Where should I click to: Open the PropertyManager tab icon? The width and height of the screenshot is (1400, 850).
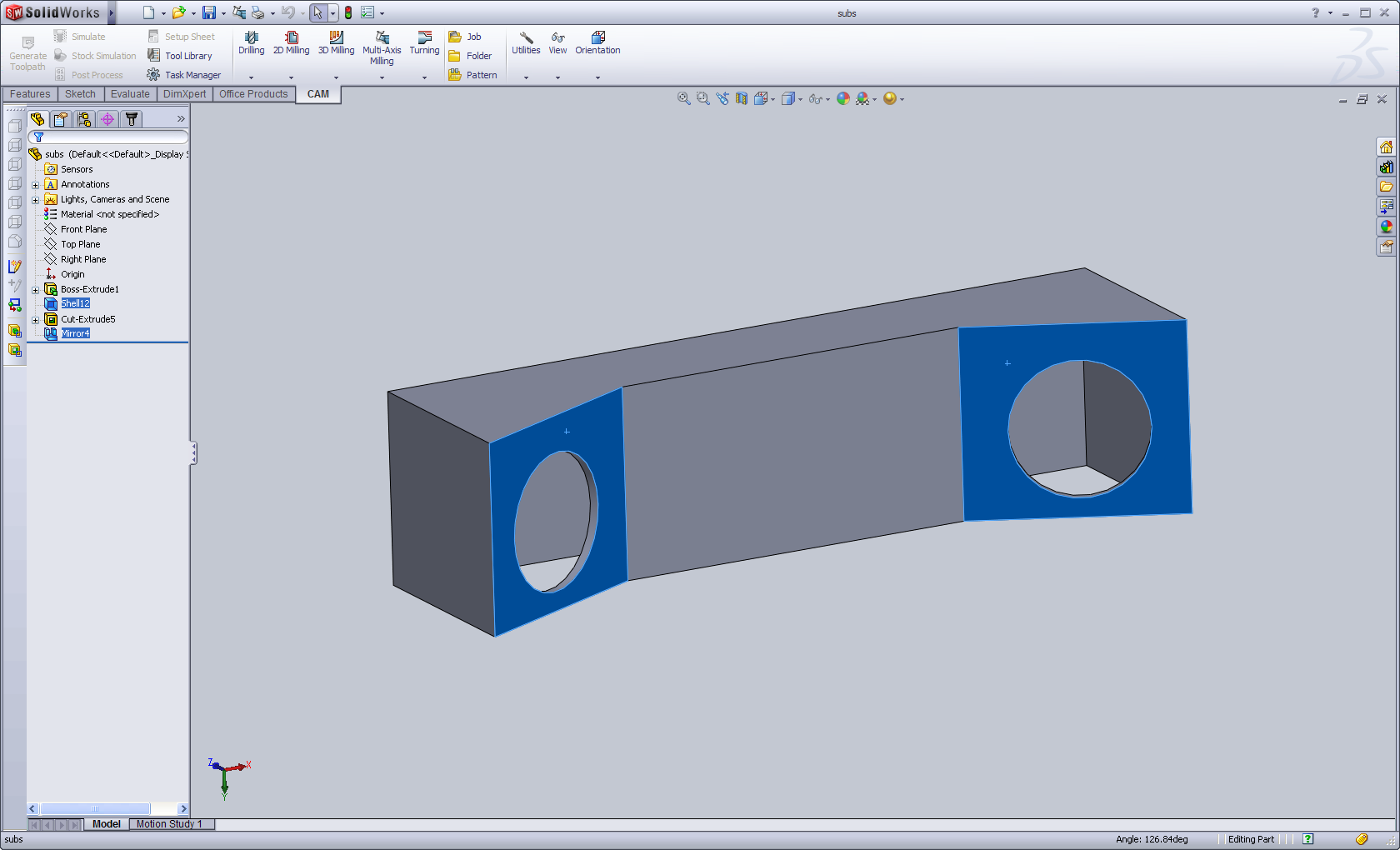61,119
